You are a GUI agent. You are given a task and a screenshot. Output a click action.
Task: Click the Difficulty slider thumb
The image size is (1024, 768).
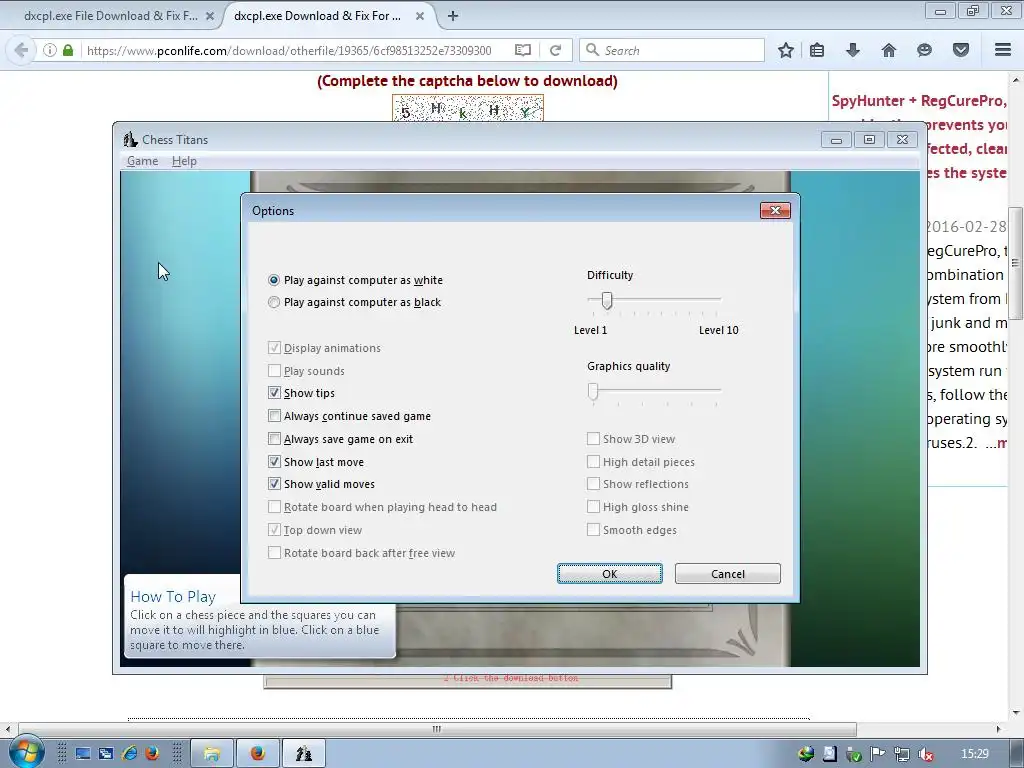click(607, 300)
